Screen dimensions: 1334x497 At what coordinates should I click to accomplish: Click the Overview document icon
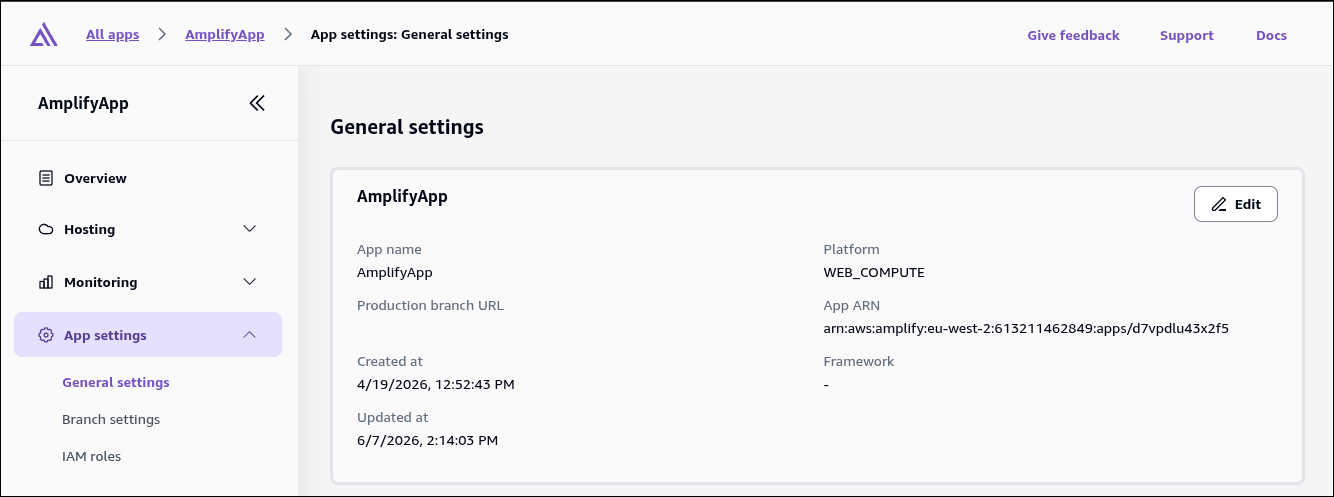click(46, 178)
